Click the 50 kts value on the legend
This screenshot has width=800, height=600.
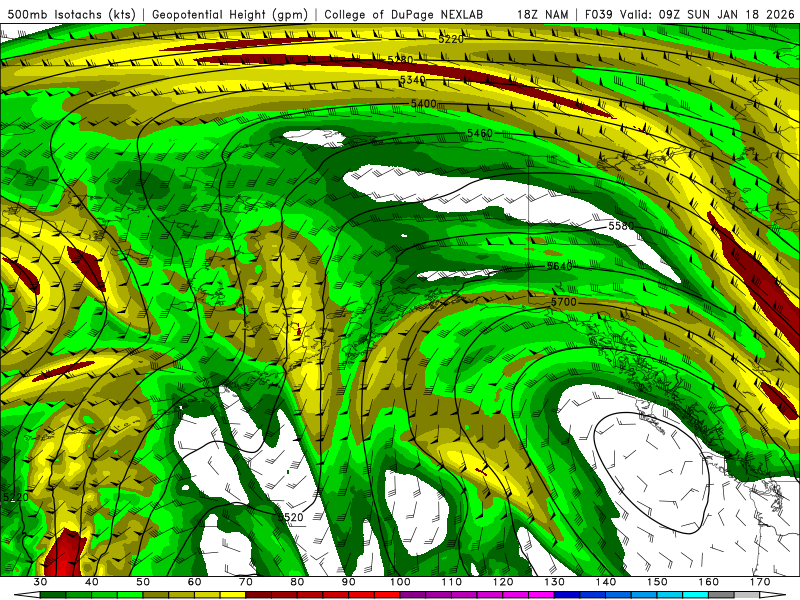click(143, 582)
